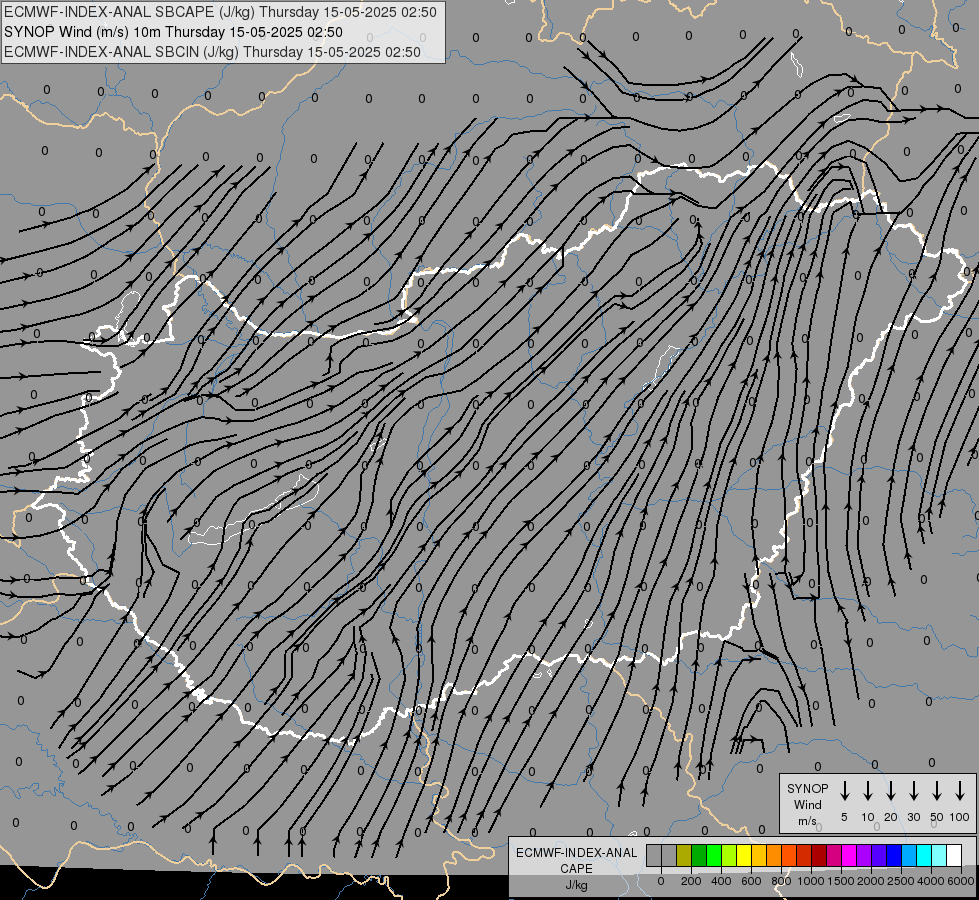Click the 10 wind speed label
Screen dimensions: 979x900
click(868, 817)
